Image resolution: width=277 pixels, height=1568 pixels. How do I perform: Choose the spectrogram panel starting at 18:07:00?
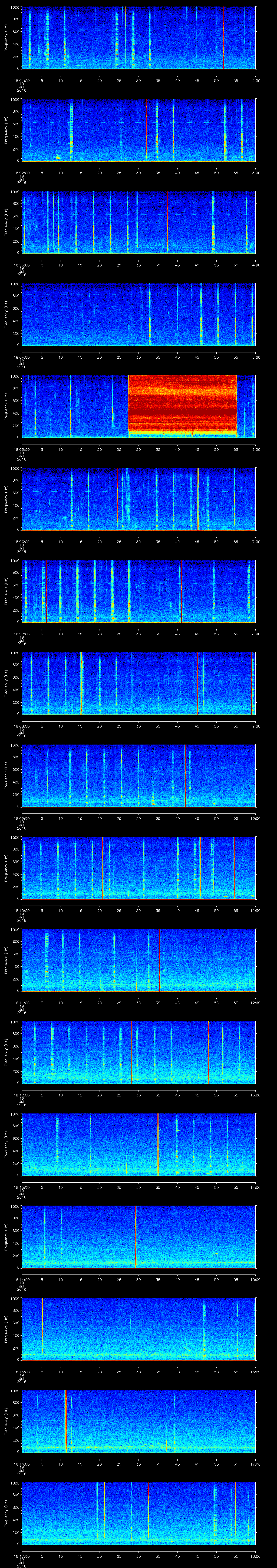(x=138, y=591)
